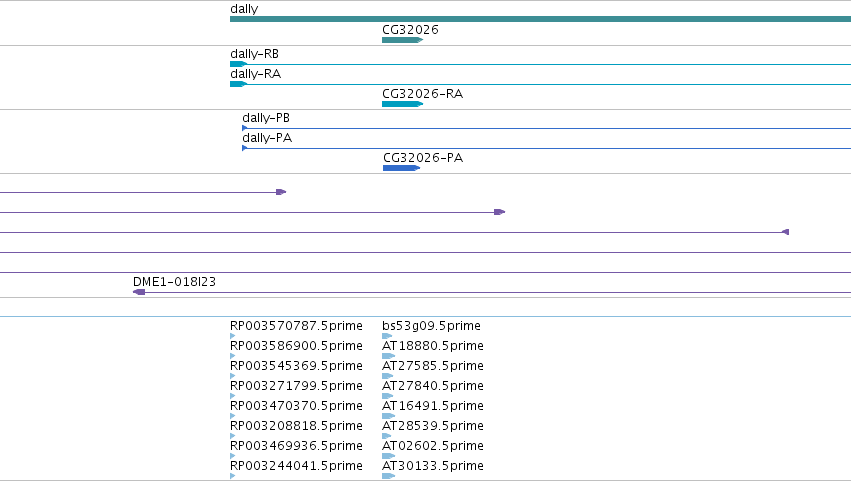
Task: Select the RP003469936.5prime EST marker
Action: [233, 455]
